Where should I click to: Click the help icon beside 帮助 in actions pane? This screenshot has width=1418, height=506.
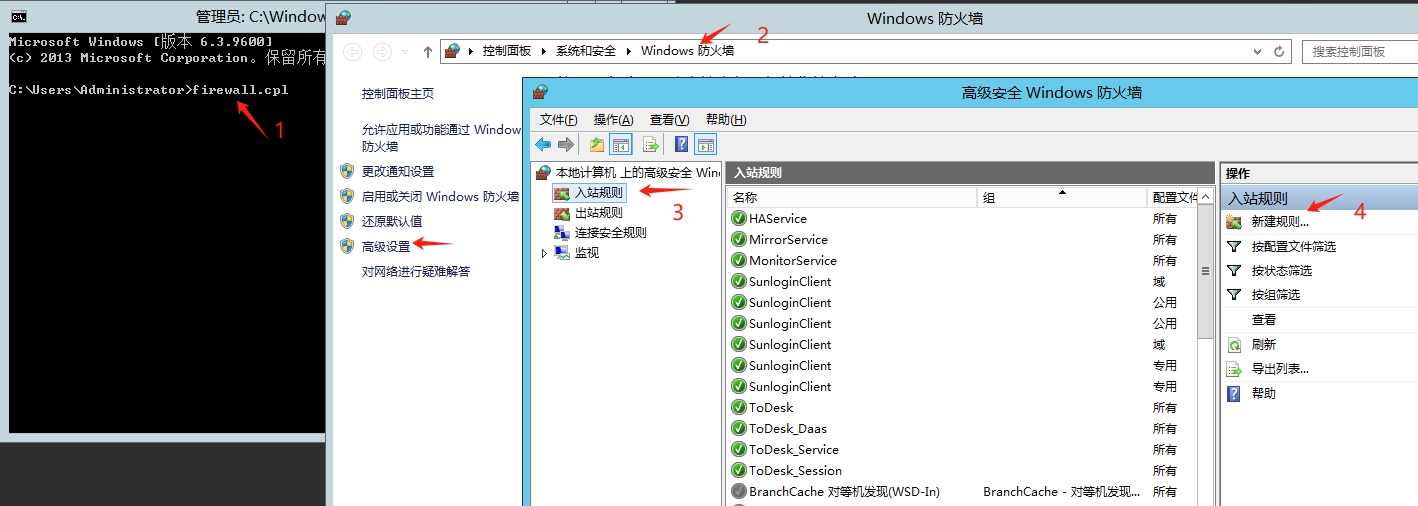click(1234, 393)
